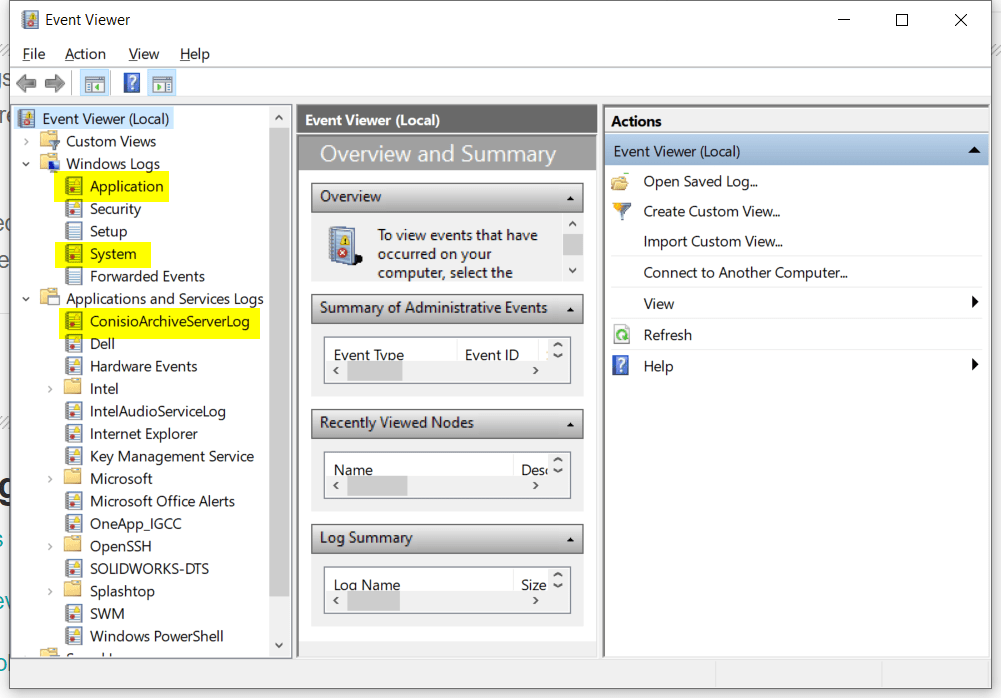The width and height of the screenshot is (1001, 698).
Task: Click Recently Viewed Nodes Name column header
Action: pos(353,469)
